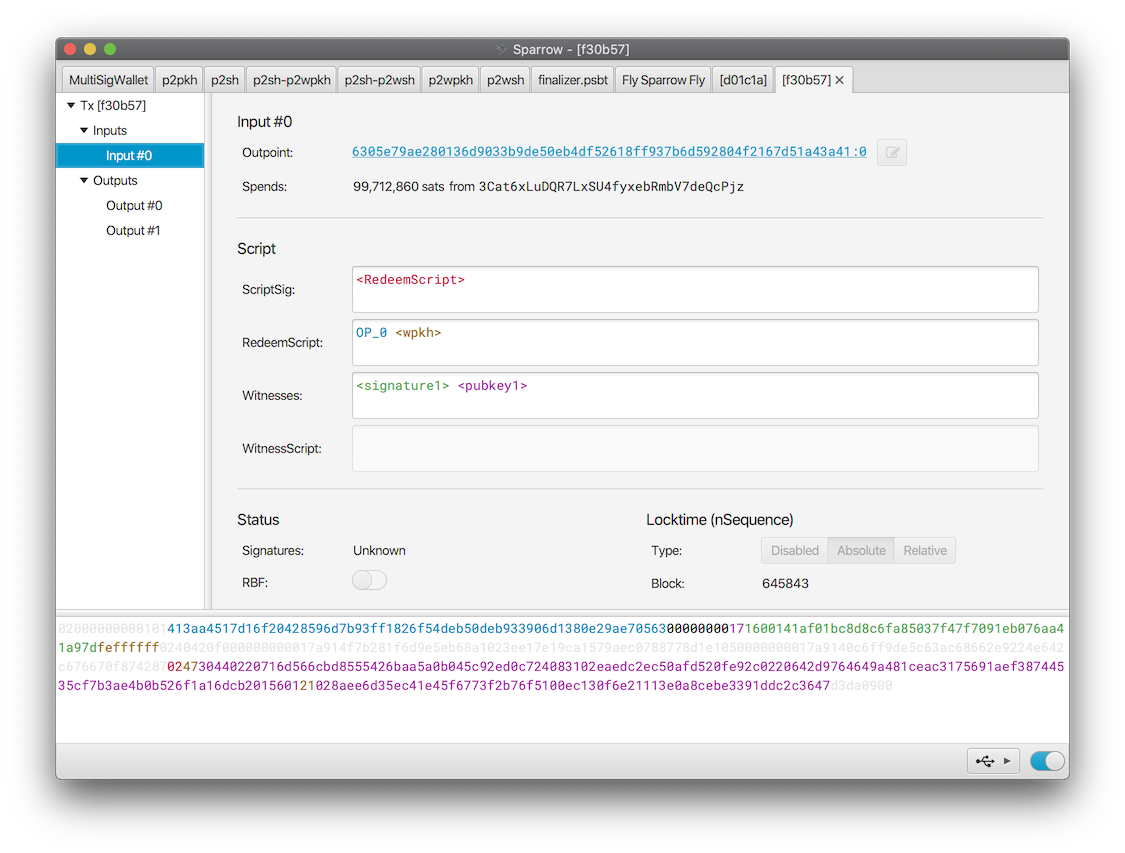Click inside the RedeemScript field

click(x=695, y=342)
